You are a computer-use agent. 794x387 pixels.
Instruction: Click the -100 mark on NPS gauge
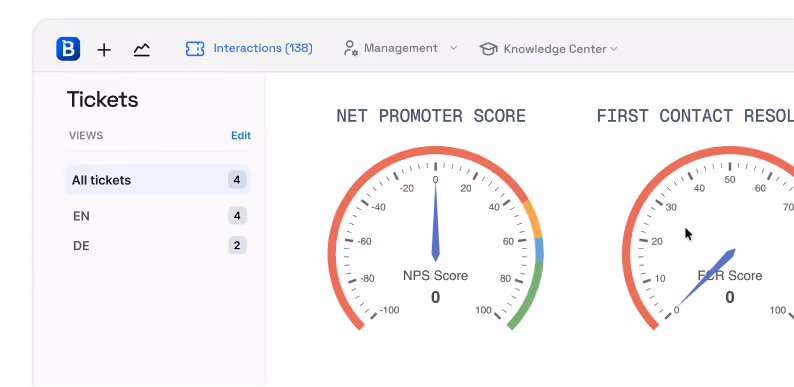(x=389, y=310)
